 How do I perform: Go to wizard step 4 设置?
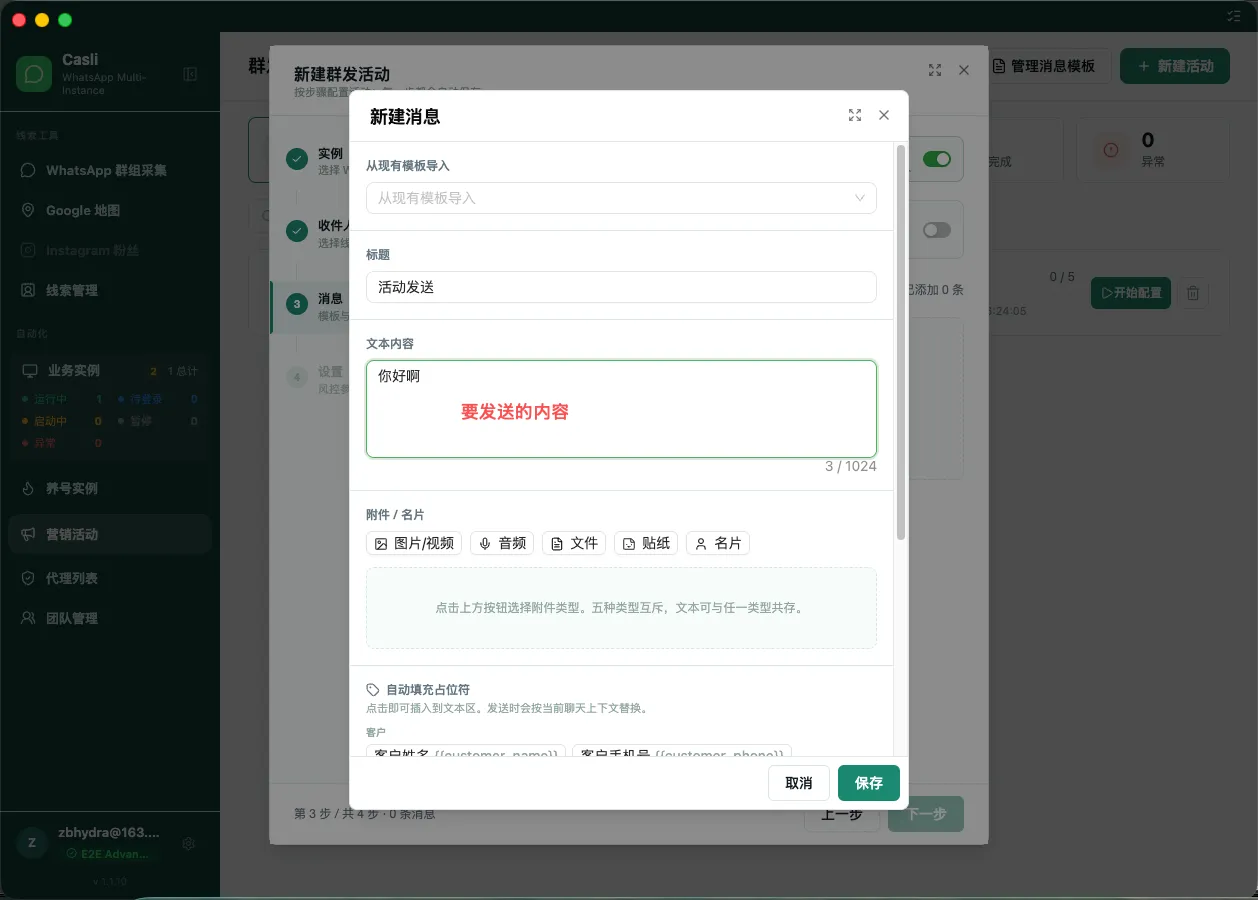[x=310, y=378]
